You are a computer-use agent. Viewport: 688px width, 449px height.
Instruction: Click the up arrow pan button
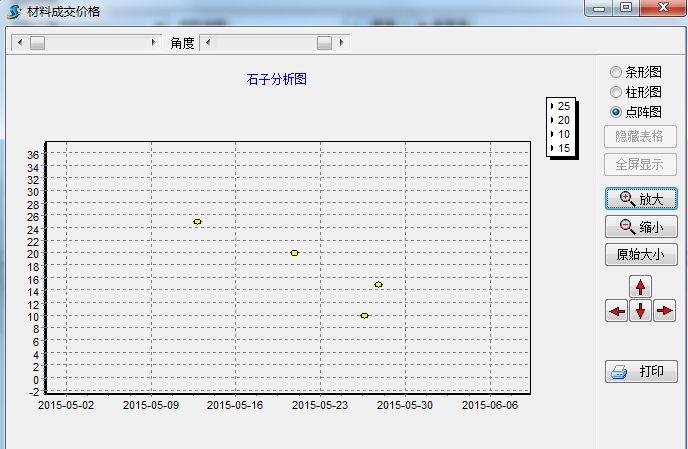[x=641, y=286]
